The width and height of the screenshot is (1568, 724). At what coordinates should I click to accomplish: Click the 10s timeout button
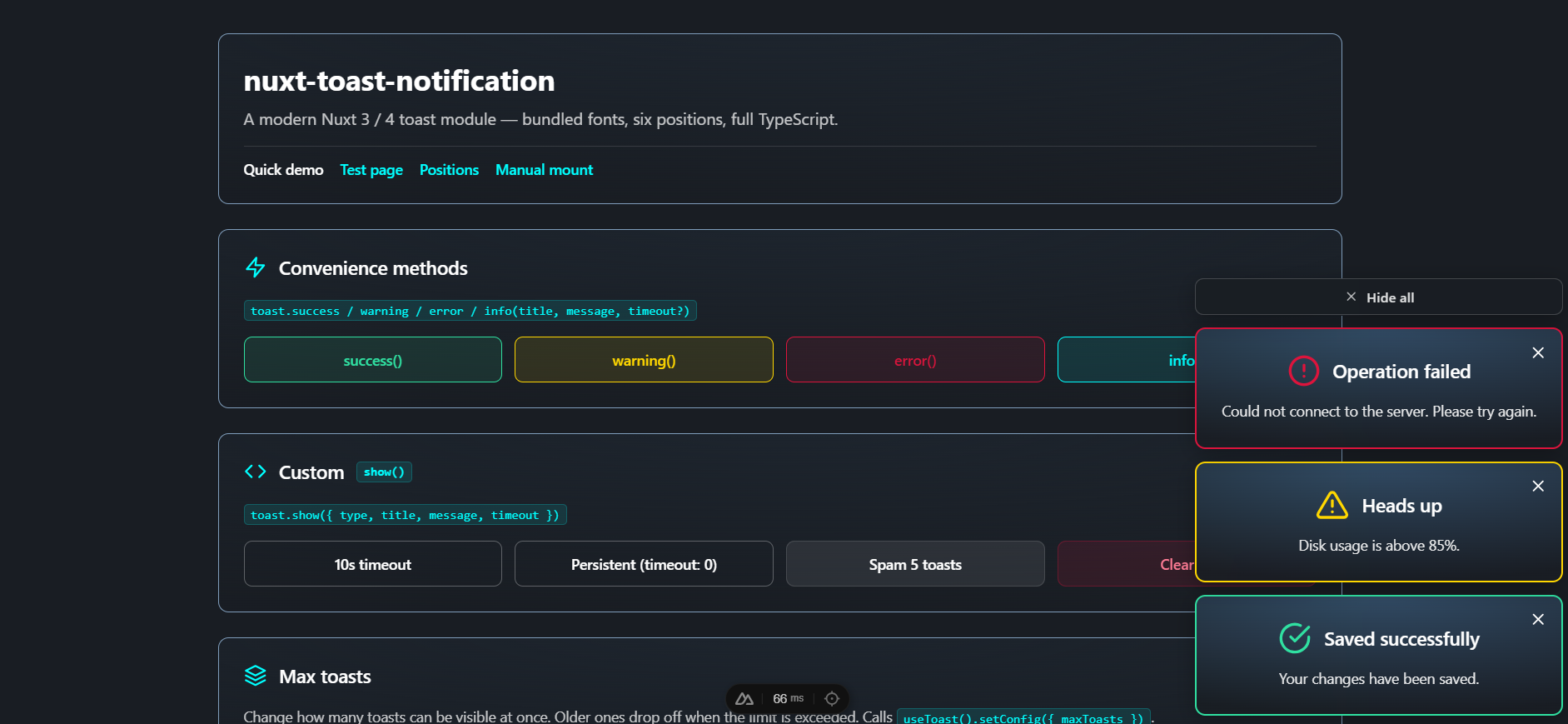(x=373, y=564)
